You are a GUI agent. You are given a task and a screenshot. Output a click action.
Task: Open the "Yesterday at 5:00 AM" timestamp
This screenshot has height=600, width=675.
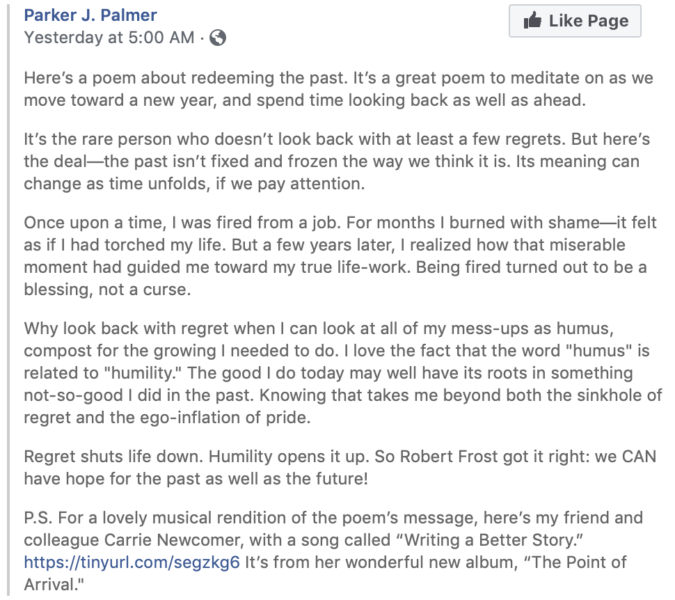(x=109, y=37)
